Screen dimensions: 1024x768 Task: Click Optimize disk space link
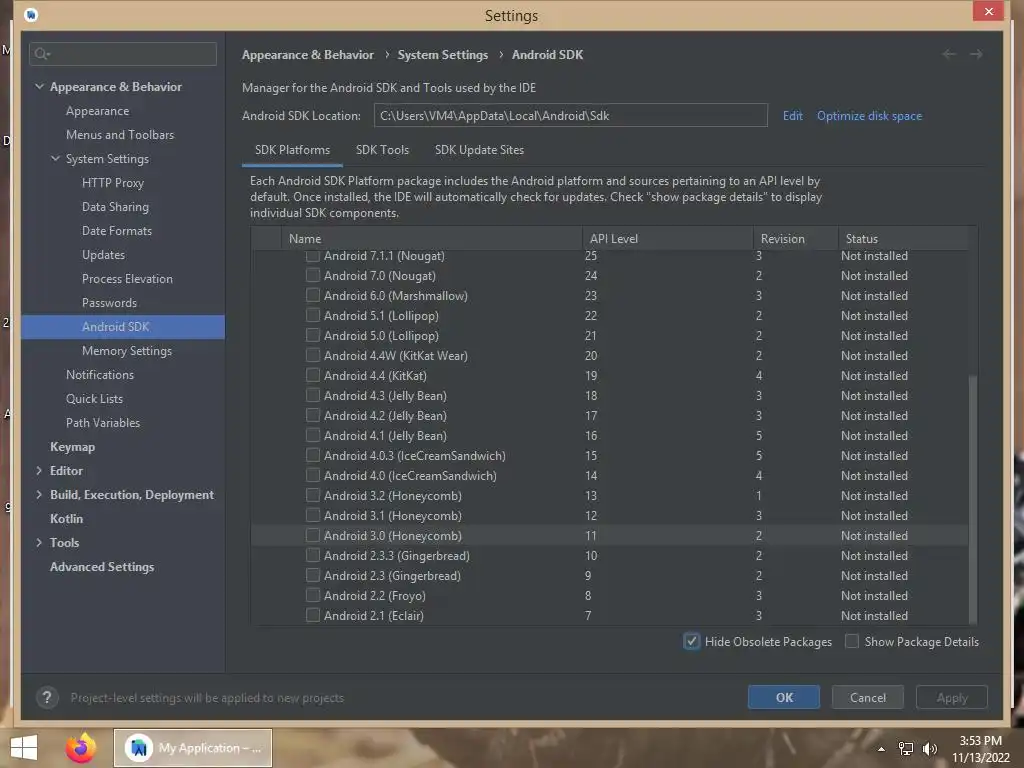[x=869, y=116]
